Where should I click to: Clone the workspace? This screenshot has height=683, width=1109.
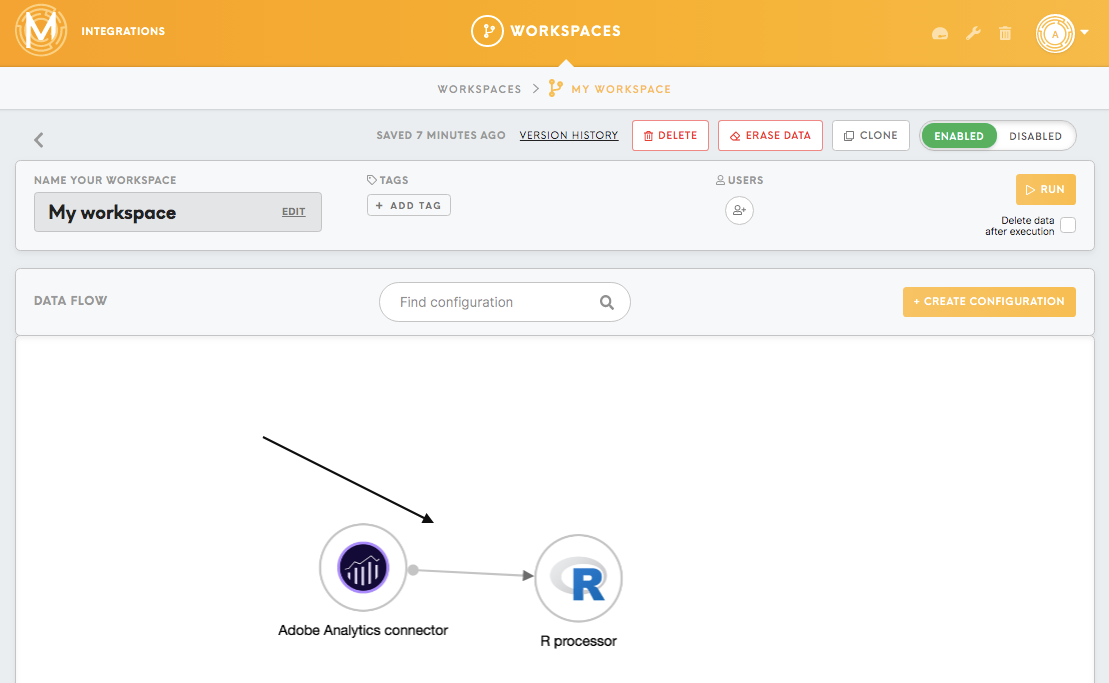coord(871,136)
